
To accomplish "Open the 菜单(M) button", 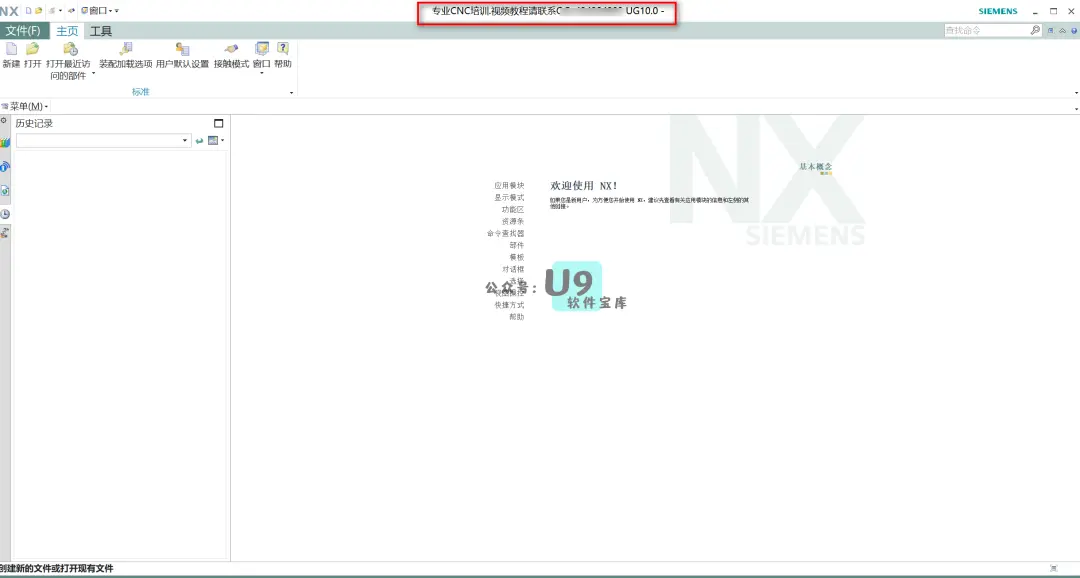I will coord(25,106).
